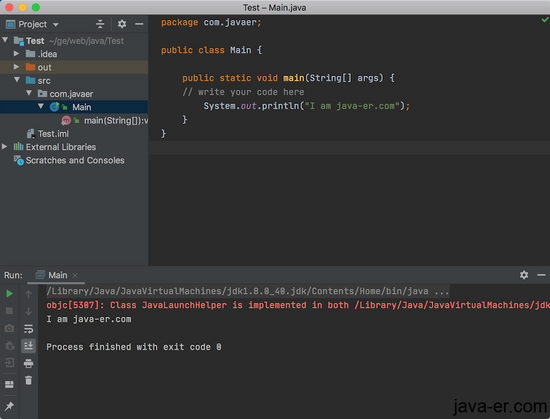This screenshot has width=550, height=419.
Task: Click the Main class icon in tree
Action: pyautogui.click(x=54, y=107)
